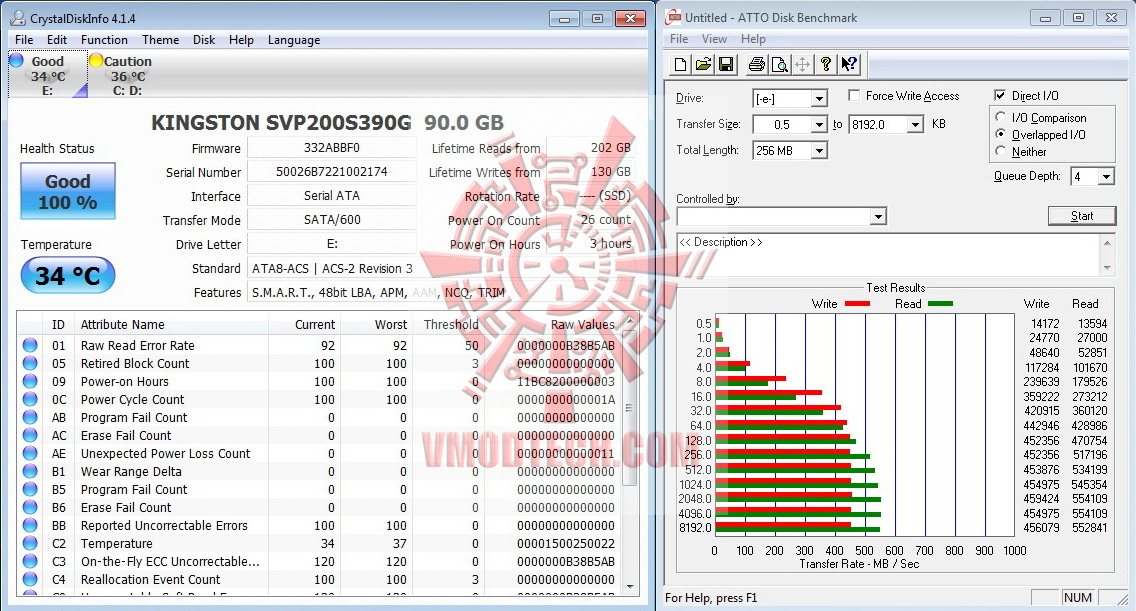This screenshot has height=611, width=1136.
Task: Enable the Force Write Access checkbox
Action: point(854,96)
